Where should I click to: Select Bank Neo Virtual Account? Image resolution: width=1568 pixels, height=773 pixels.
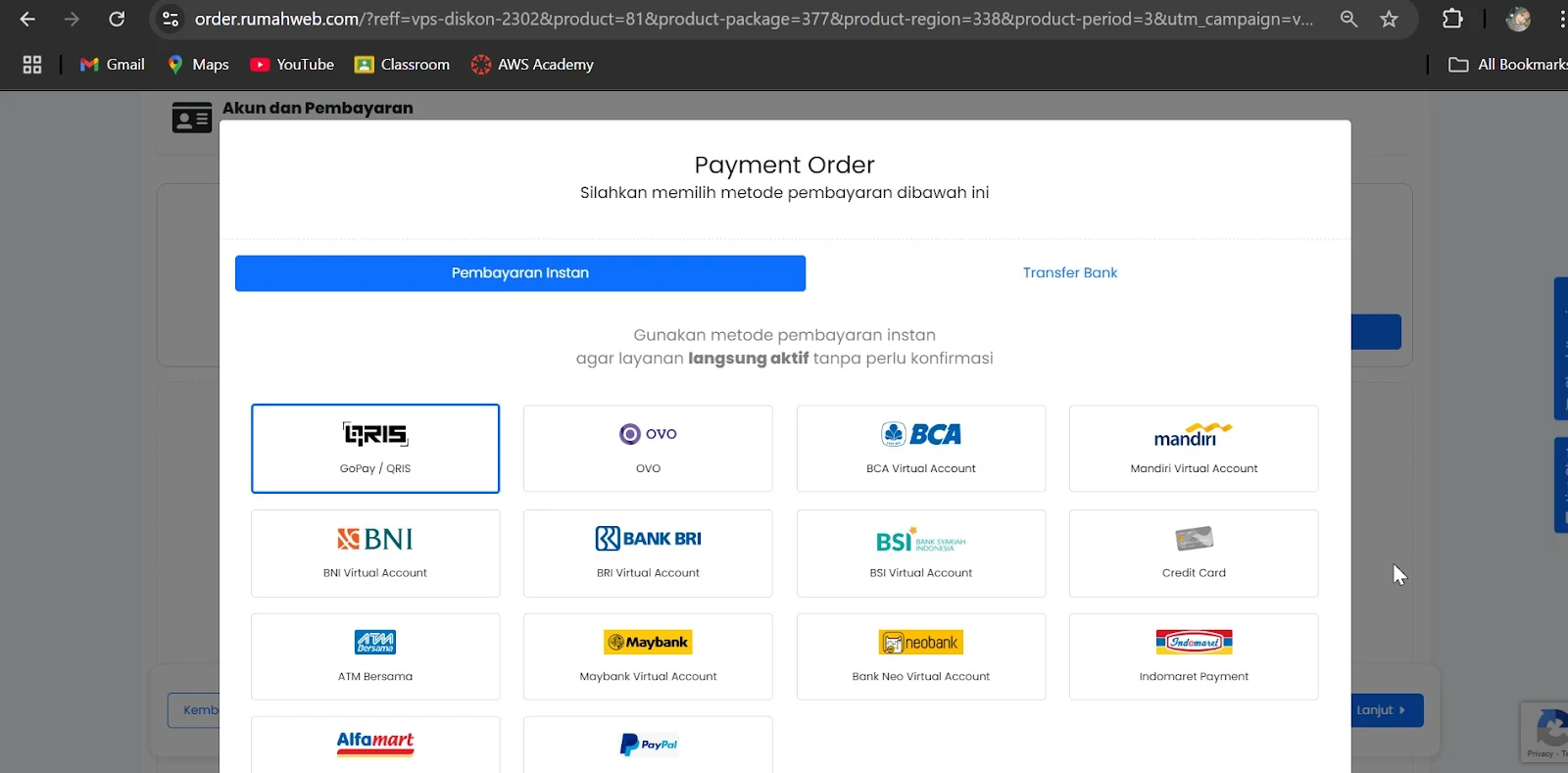(921, 656)
